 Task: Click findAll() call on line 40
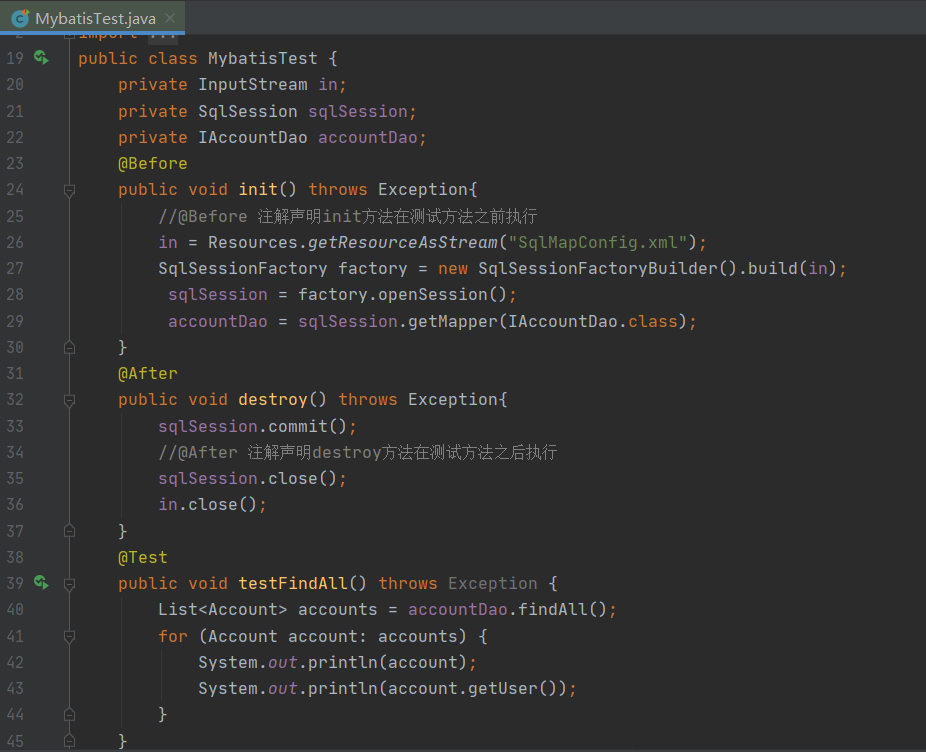pos(563,609)
